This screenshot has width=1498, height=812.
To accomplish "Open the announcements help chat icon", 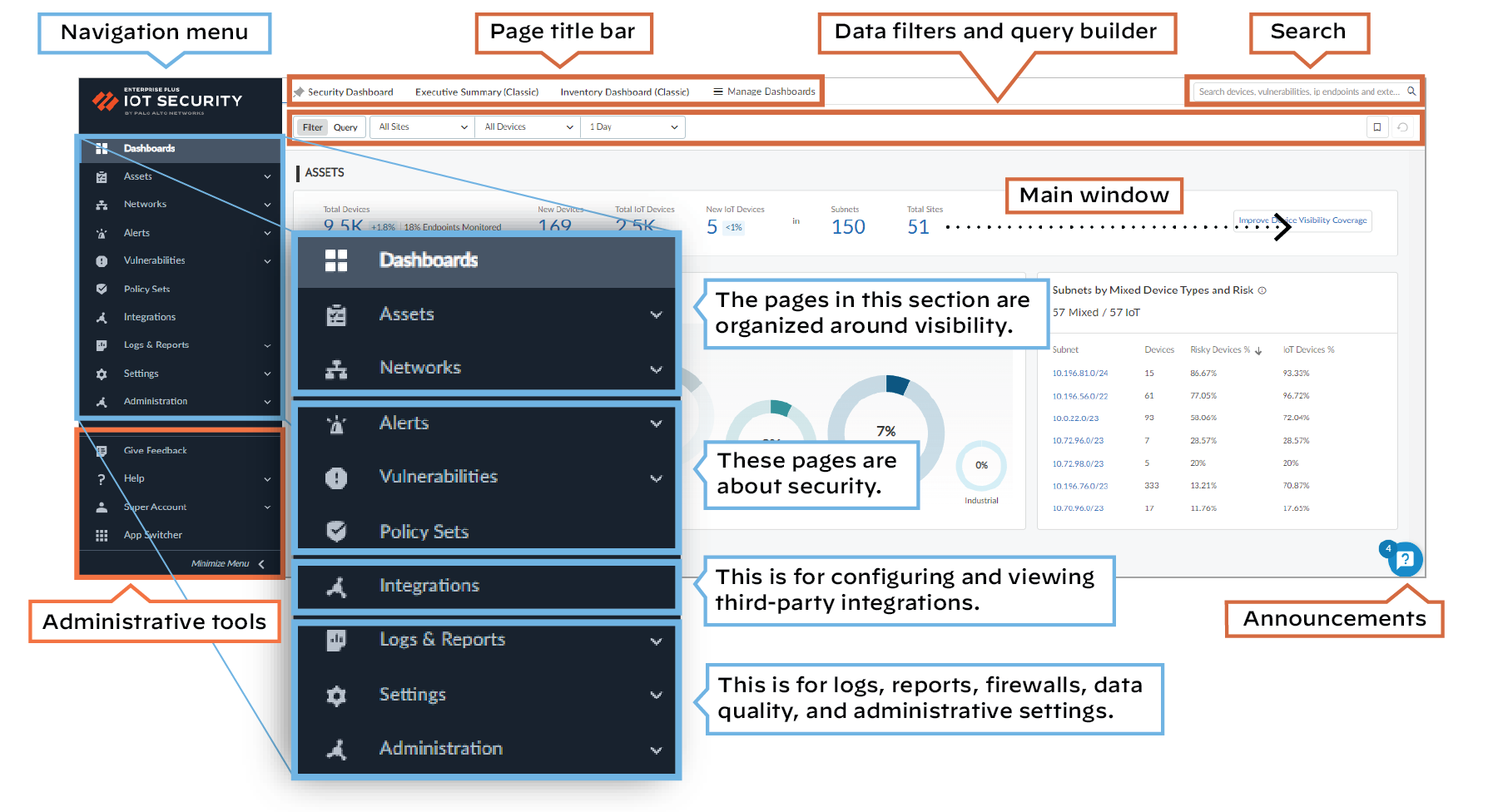I will (x=1405, y=559).
